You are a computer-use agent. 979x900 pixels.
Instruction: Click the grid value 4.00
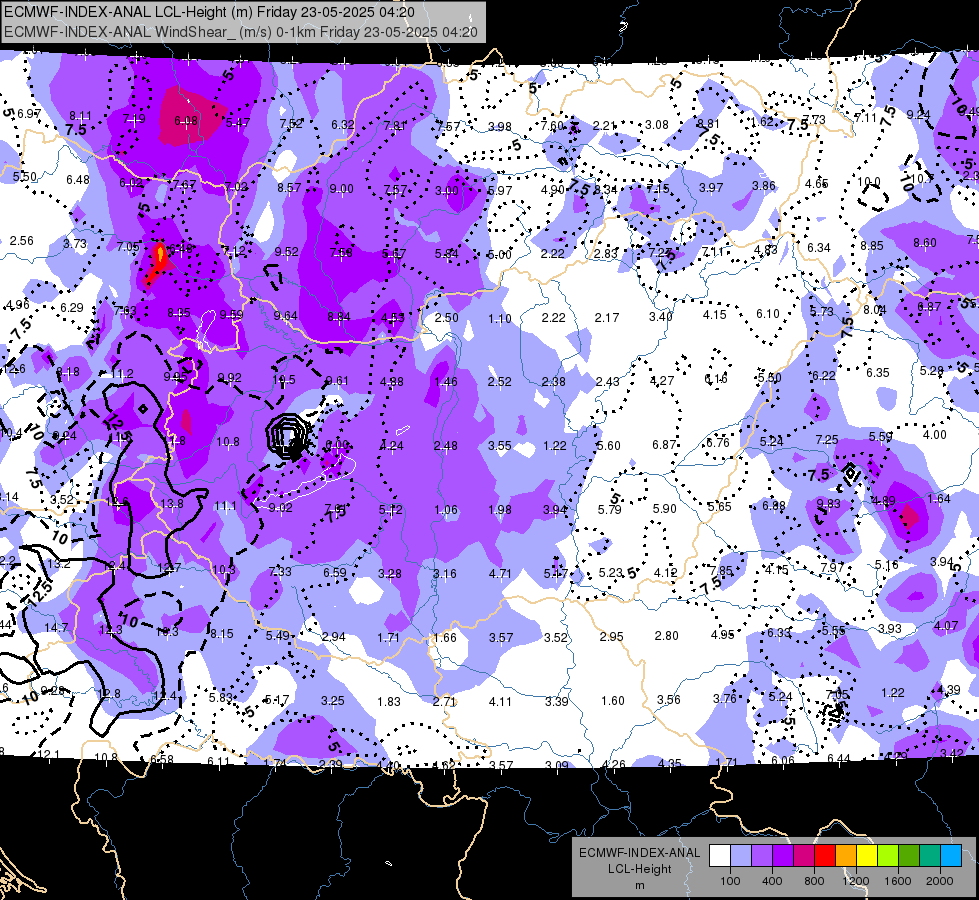click(935, 435)
